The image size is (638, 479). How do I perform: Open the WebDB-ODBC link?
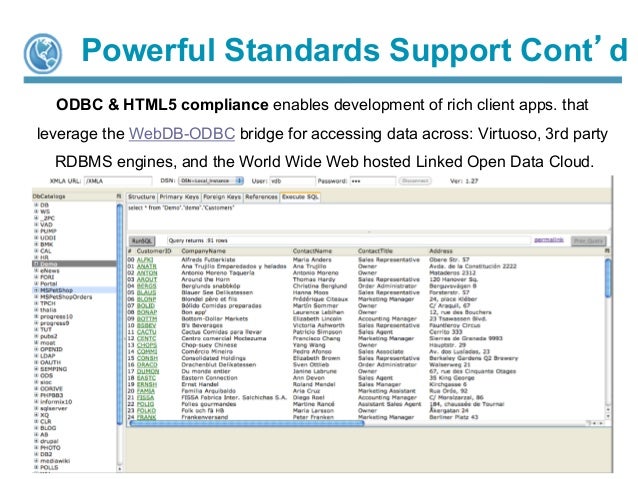click(182, 134)
